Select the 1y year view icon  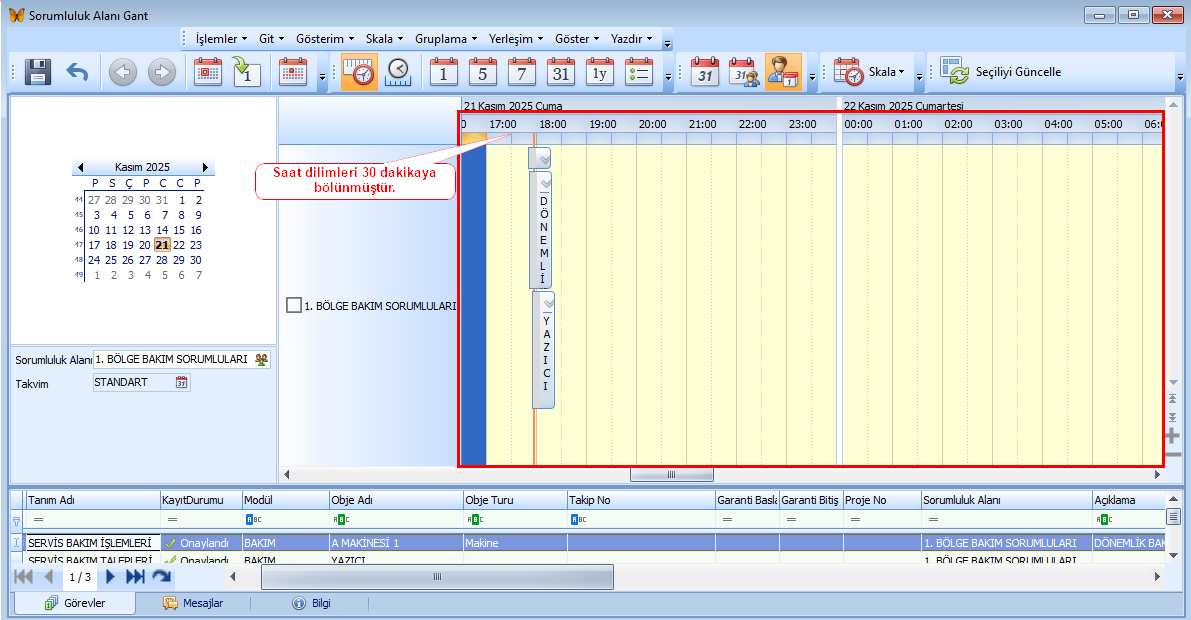click(x=600, y=73)
